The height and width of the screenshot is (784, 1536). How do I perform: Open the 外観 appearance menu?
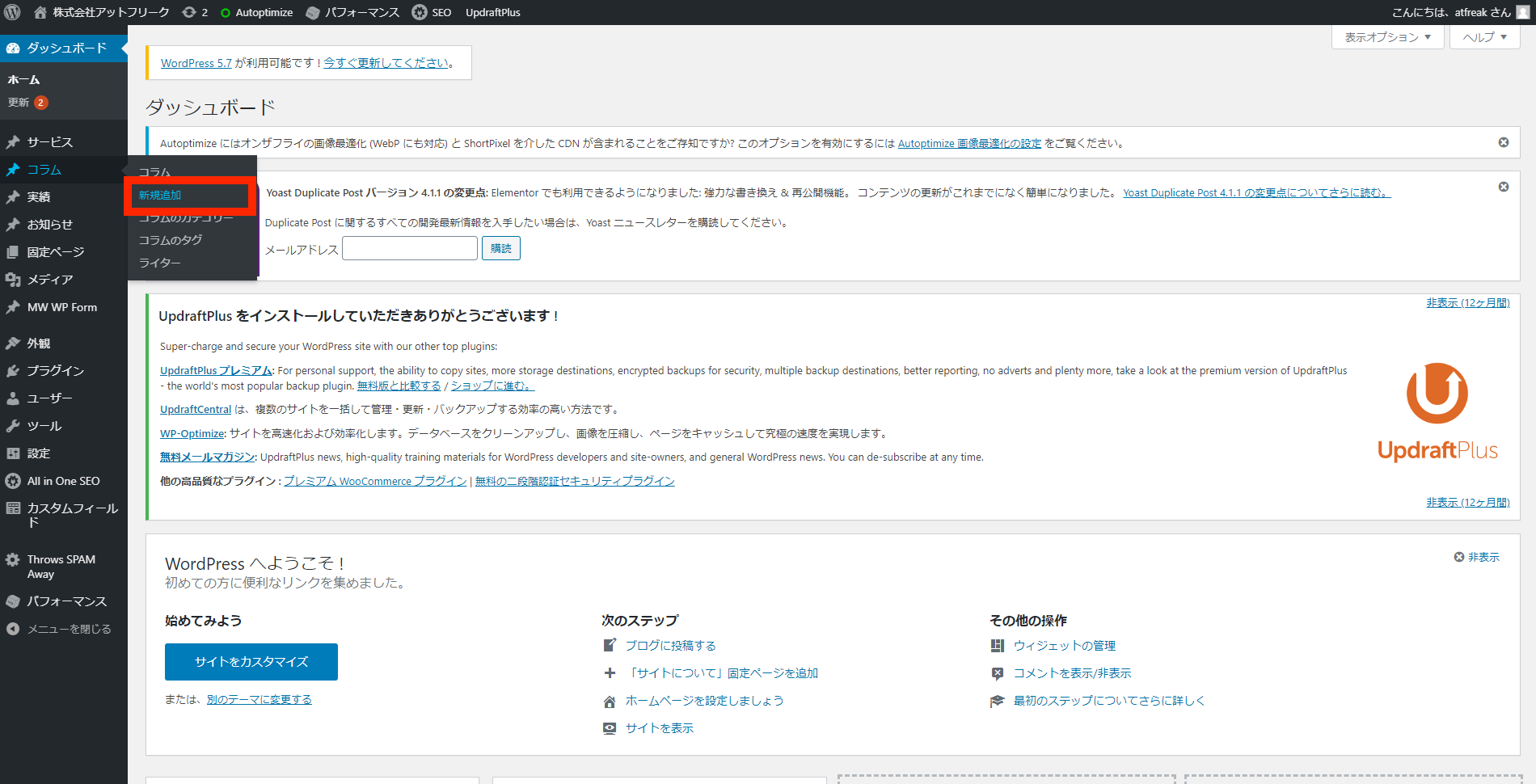64,343
